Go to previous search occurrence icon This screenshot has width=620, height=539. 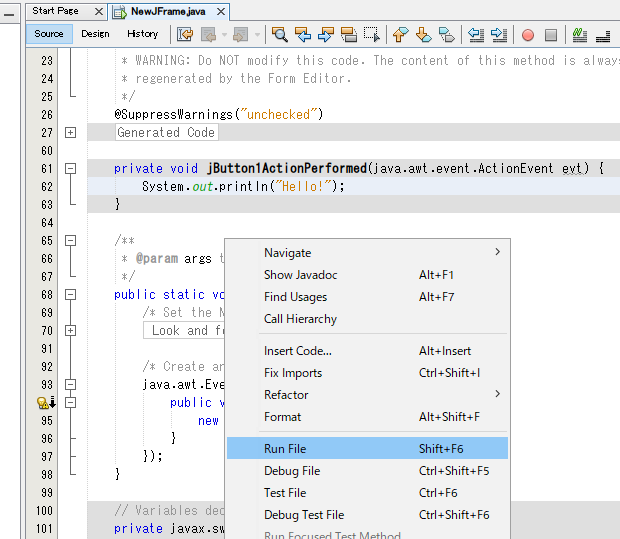(303, 35)
